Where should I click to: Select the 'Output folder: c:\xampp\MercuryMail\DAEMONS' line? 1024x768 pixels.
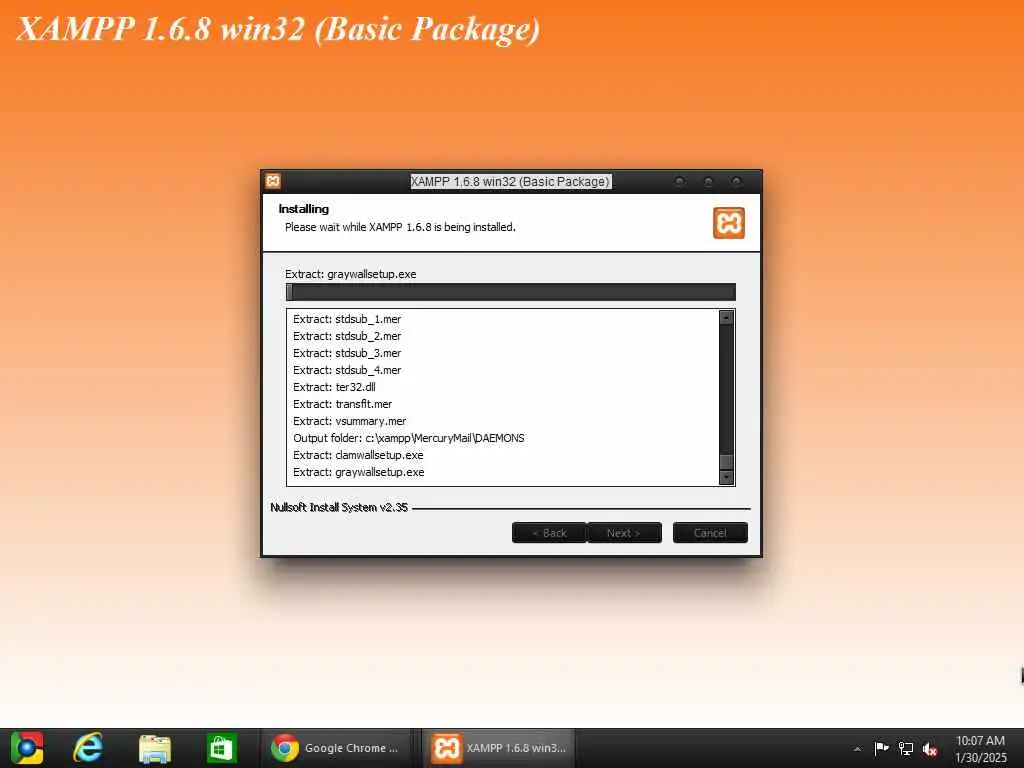coord(409,438)
